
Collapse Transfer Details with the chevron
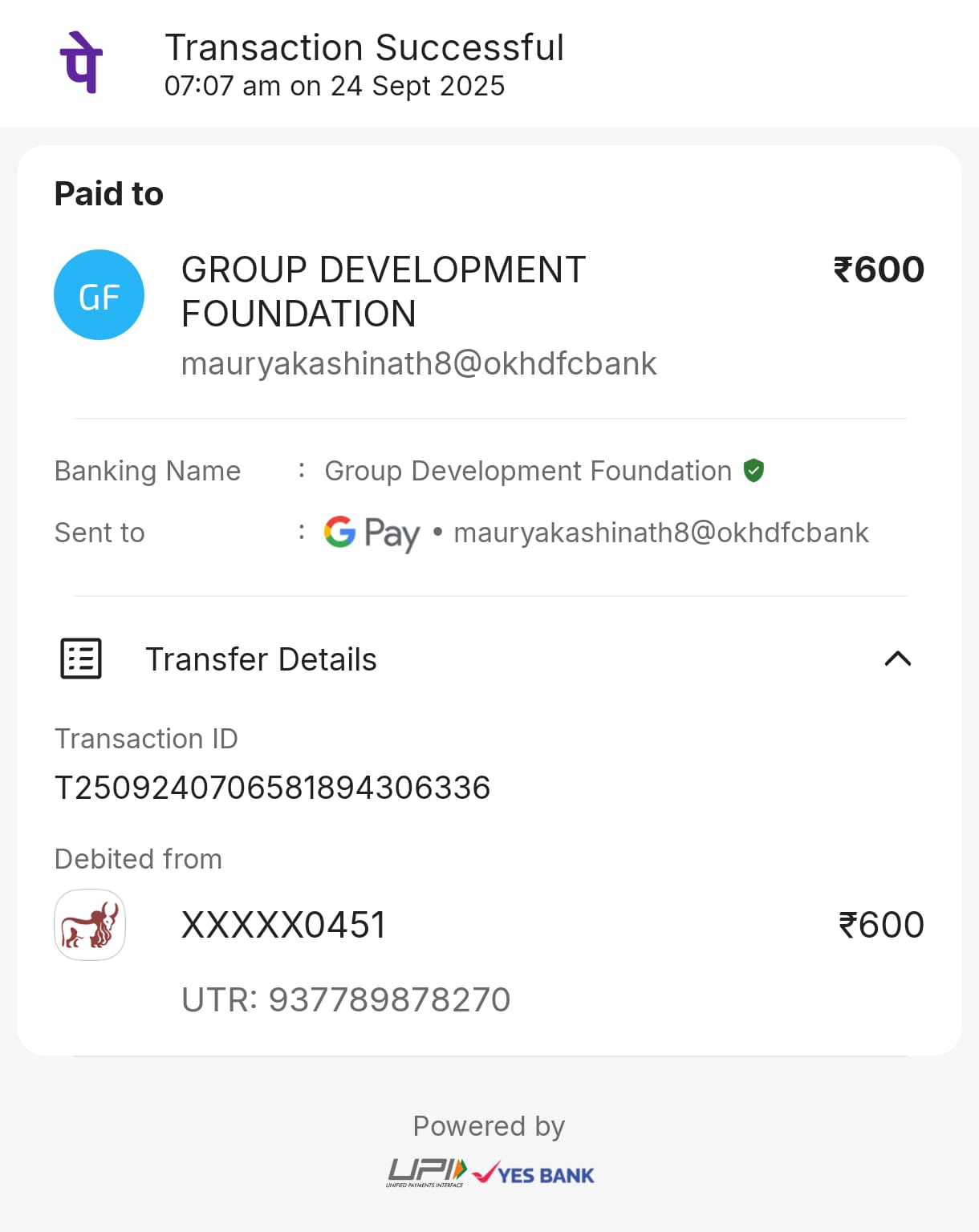897,659
